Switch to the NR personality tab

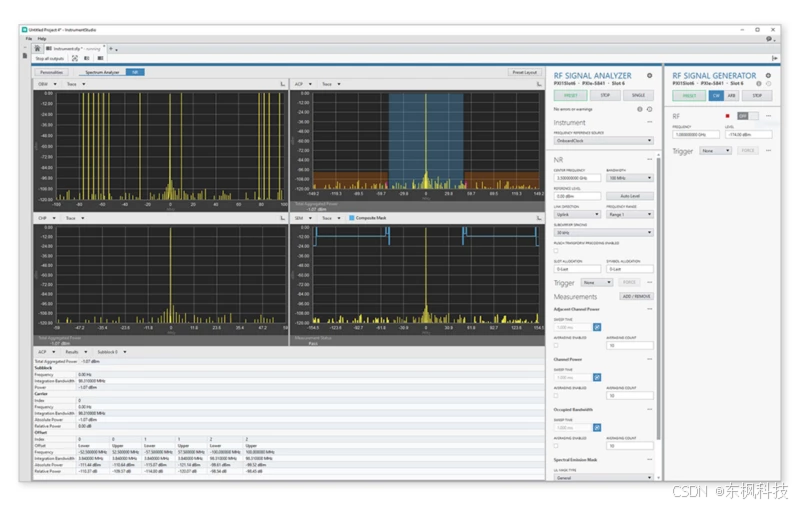pyautogui.click(x=135, y=72)
